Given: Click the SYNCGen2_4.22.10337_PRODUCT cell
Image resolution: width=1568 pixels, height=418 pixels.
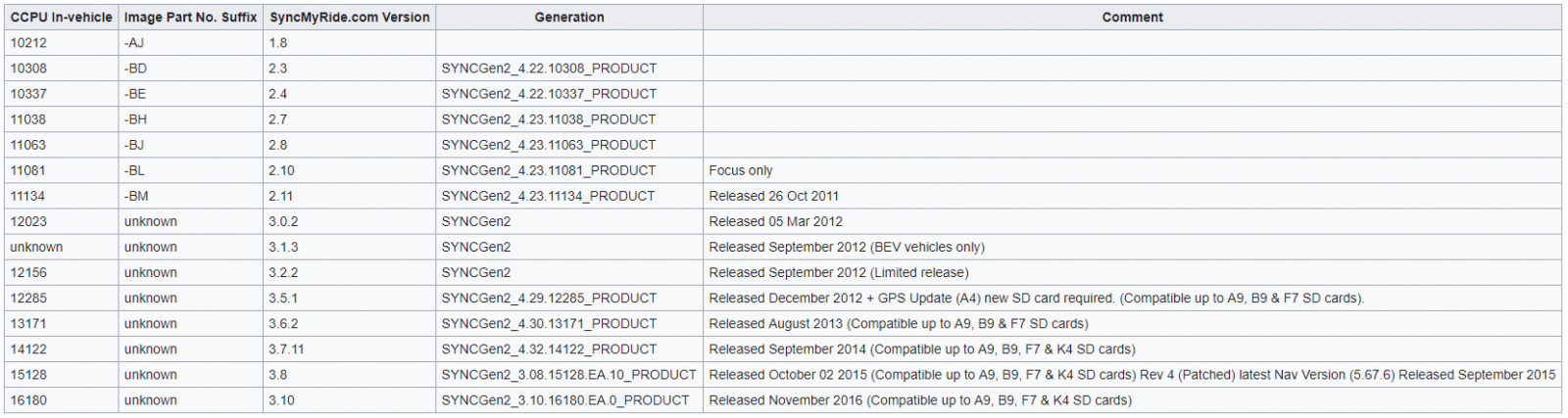Looking at the screenshot, I should tap(569, 94).
